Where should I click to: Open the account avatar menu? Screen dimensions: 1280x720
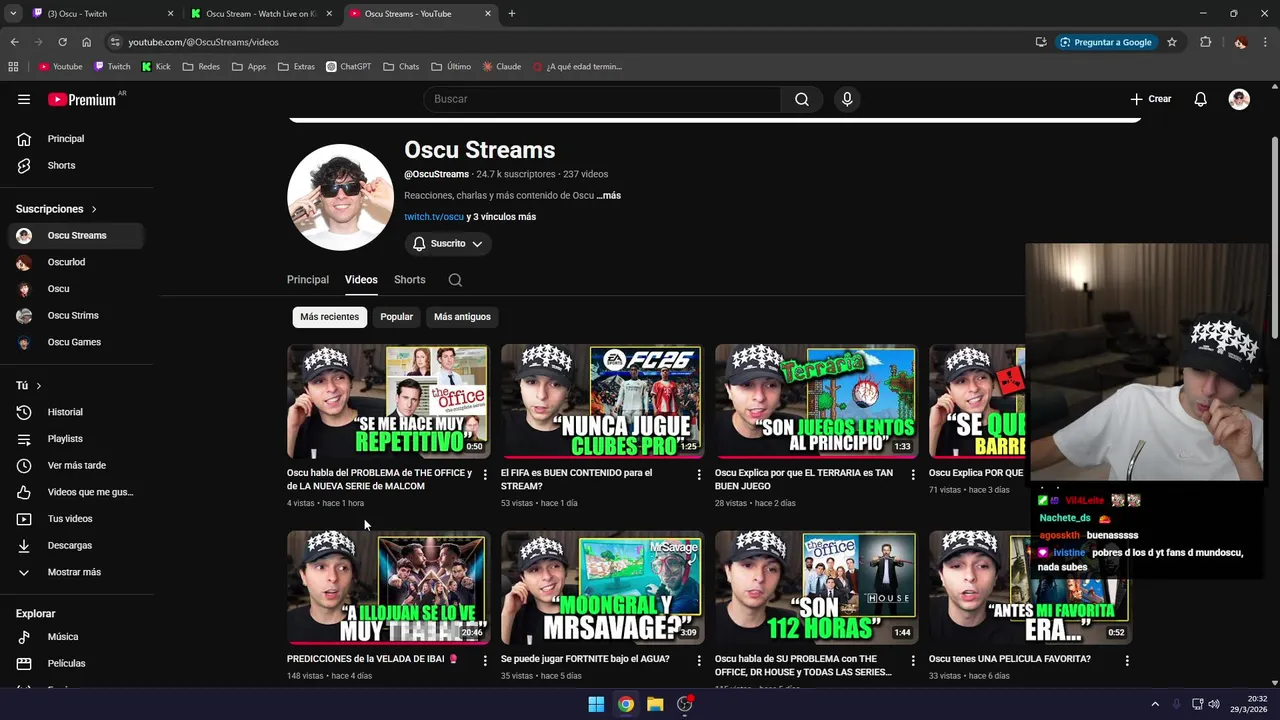[1239, 99]
